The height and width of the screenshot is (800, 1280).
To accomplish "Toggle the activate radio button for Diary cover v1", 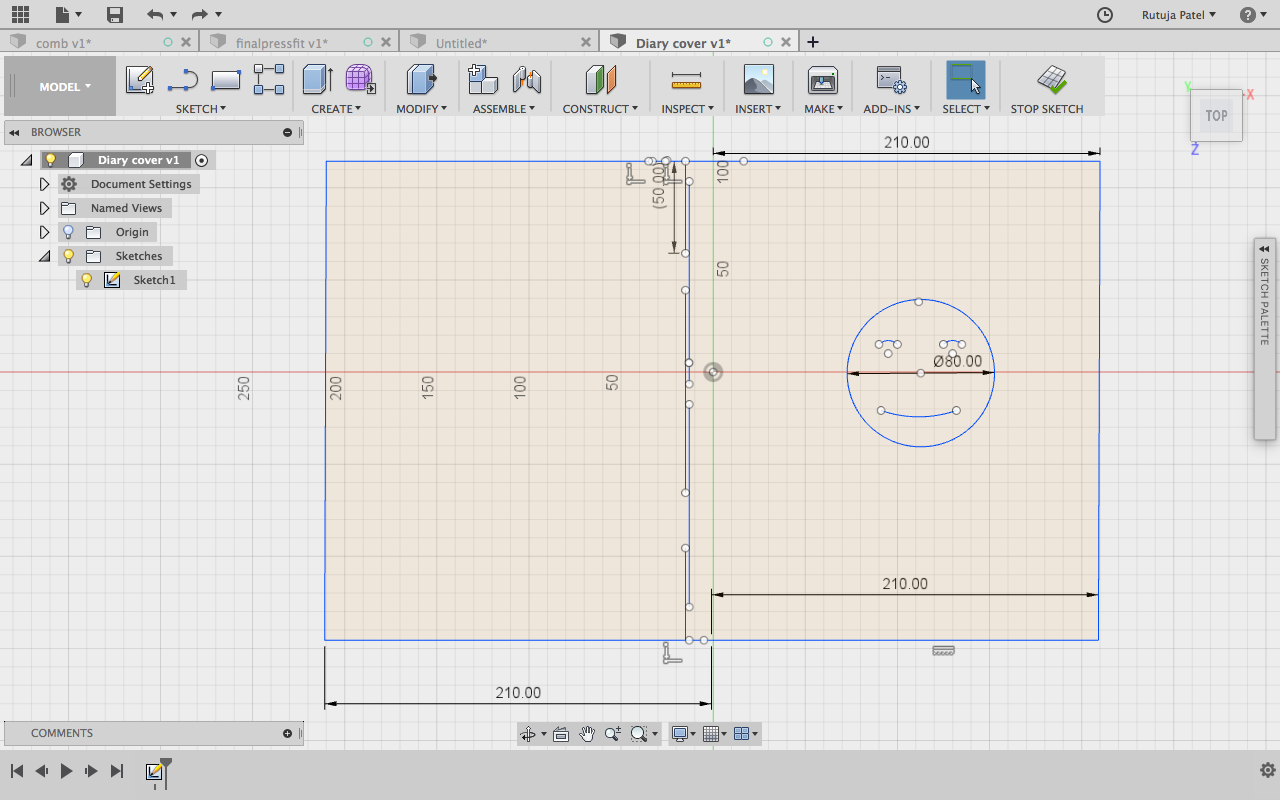I will 202,160.
